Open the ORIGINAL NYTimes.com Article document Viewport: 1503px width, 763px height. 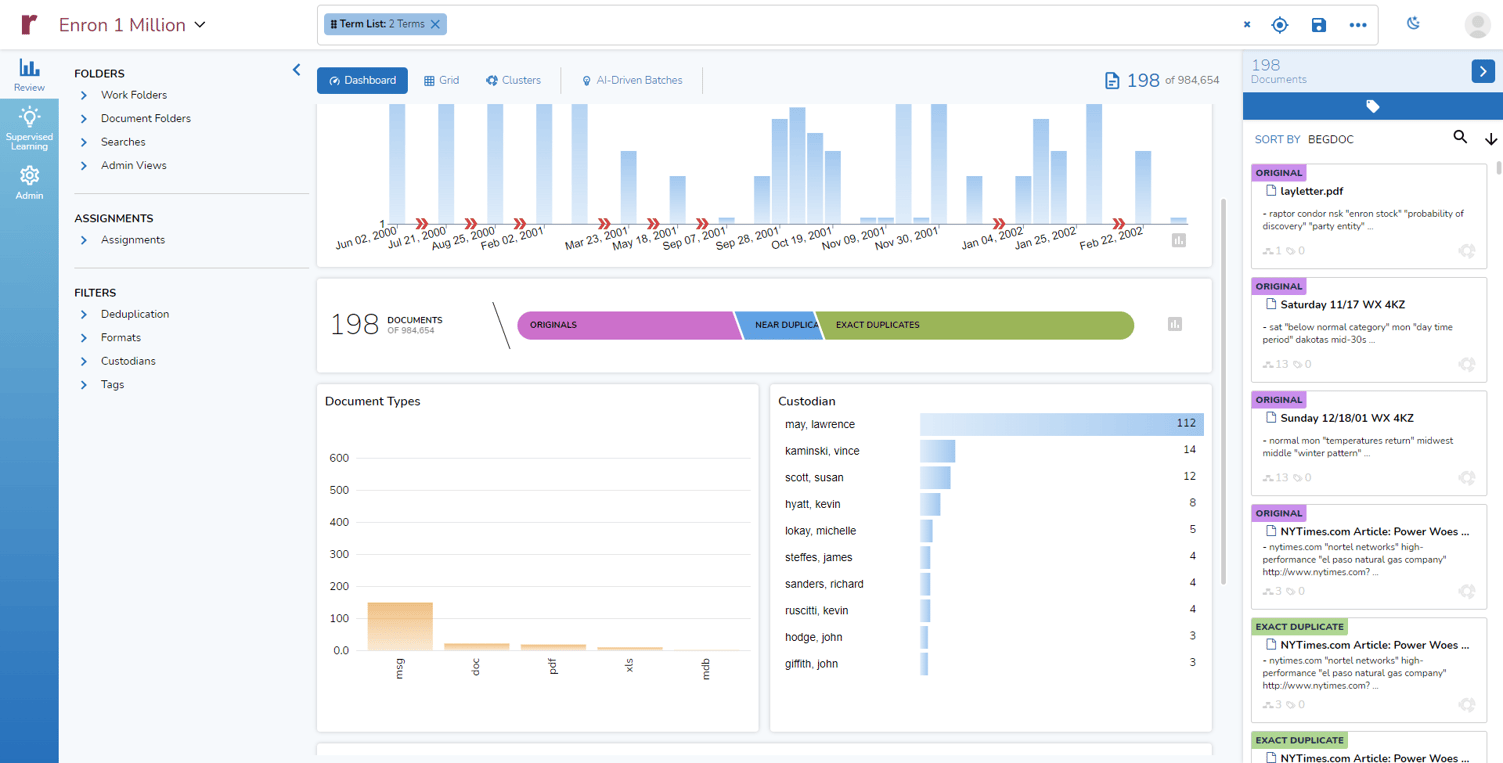coord(1375,532)
